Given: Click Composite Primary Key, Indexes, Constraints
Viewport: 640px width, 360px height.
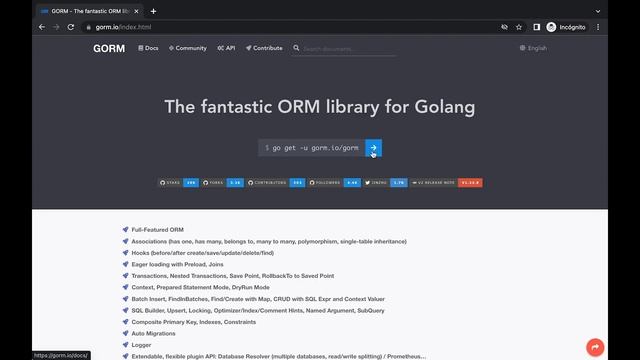Looking at the screenshot, I should point(193,322).
